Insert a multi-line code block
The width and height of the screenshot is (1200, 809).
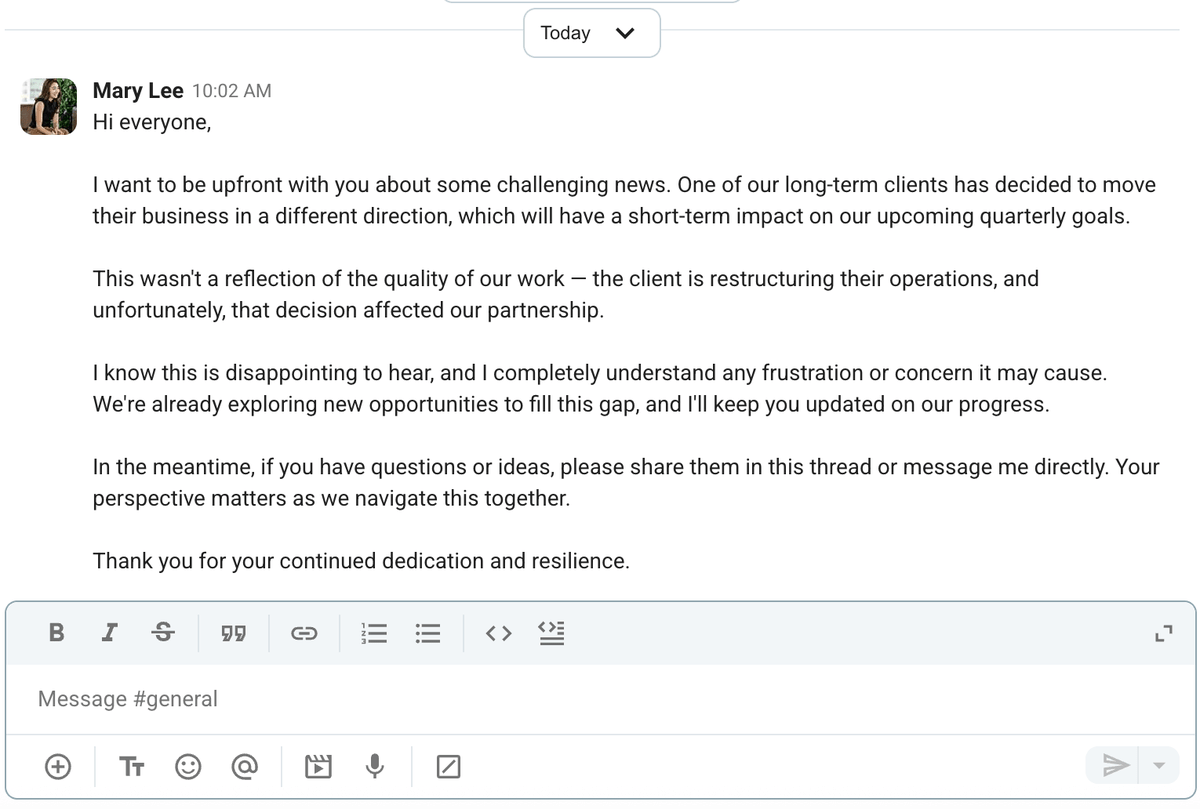[x=551, y=633]
